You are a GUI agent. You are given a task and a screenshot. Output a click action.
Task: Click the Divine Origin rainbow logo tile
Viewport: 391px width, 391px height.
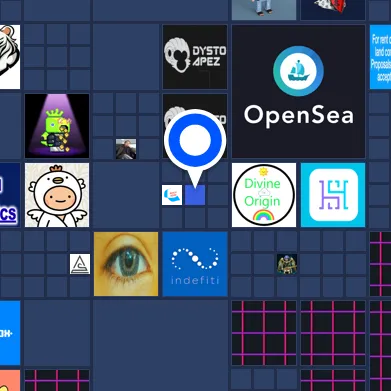[264, 195]
